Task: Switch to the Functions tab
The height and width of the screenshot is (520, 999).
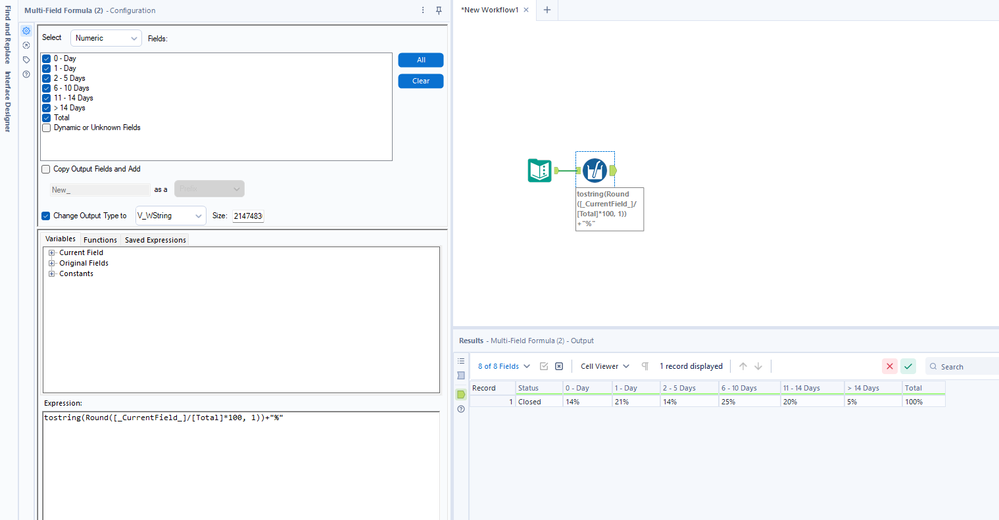Action: tap(100, 240)
